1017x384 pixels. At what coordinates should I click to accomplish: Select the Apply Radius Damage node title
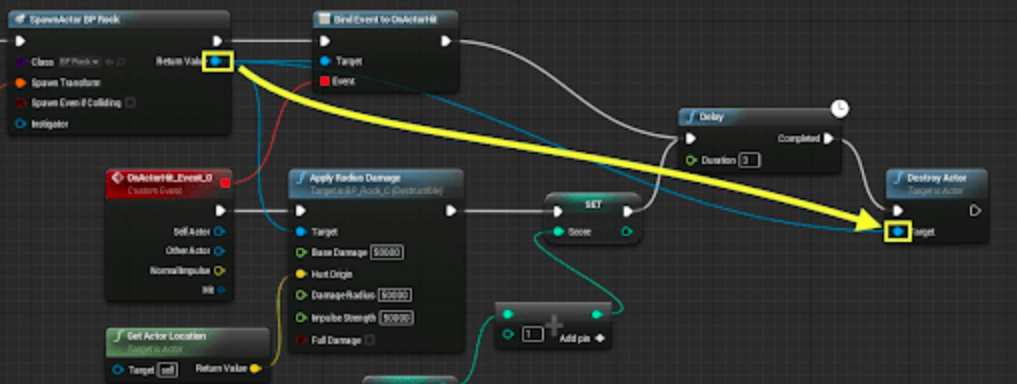(355, 178)
